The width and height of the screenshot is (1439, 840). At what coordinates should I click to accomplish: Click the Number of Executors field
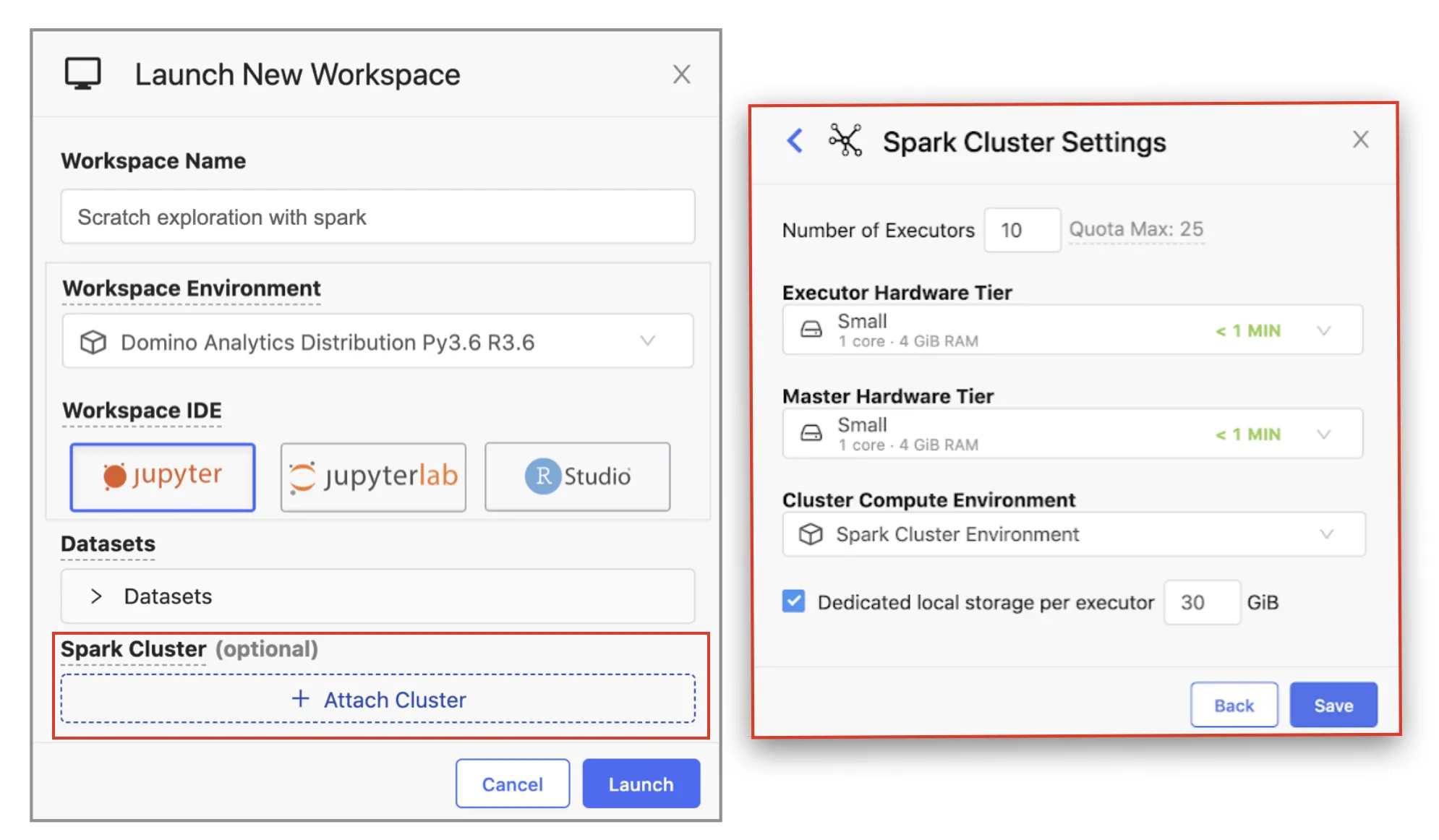pos(1021,230)
